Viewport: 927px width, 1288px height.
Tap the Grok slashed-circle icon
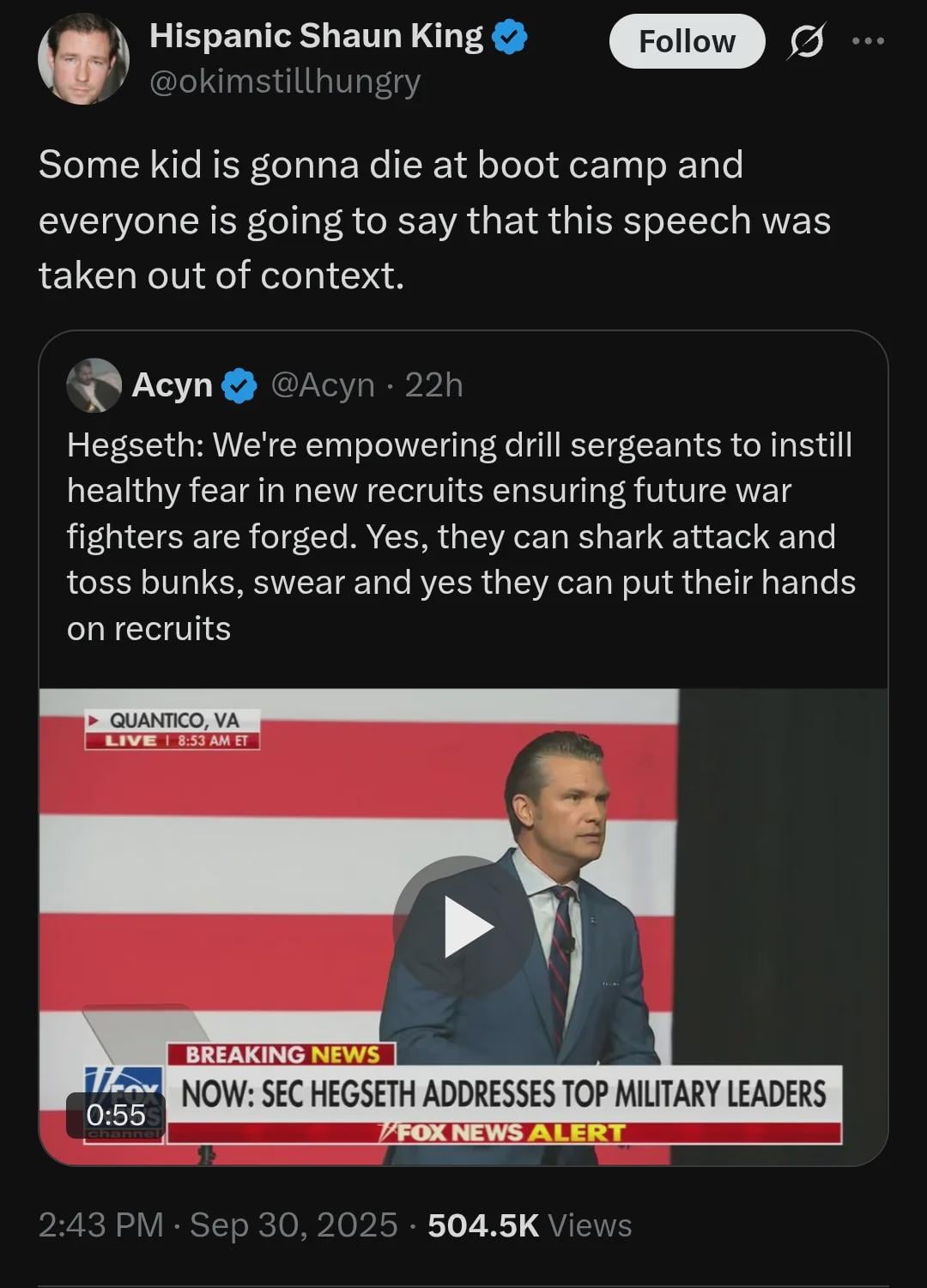tap(806, 41)
